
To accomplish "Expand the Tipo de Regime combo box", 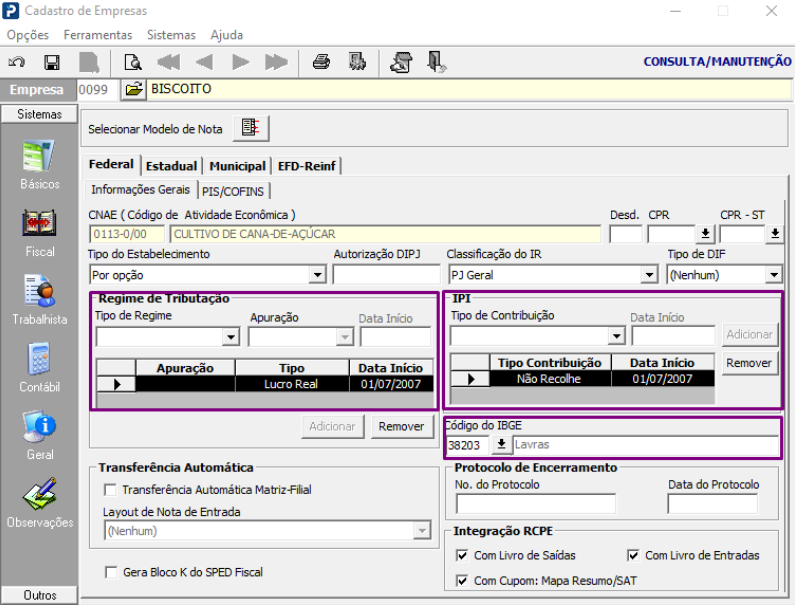I will 231,338.
